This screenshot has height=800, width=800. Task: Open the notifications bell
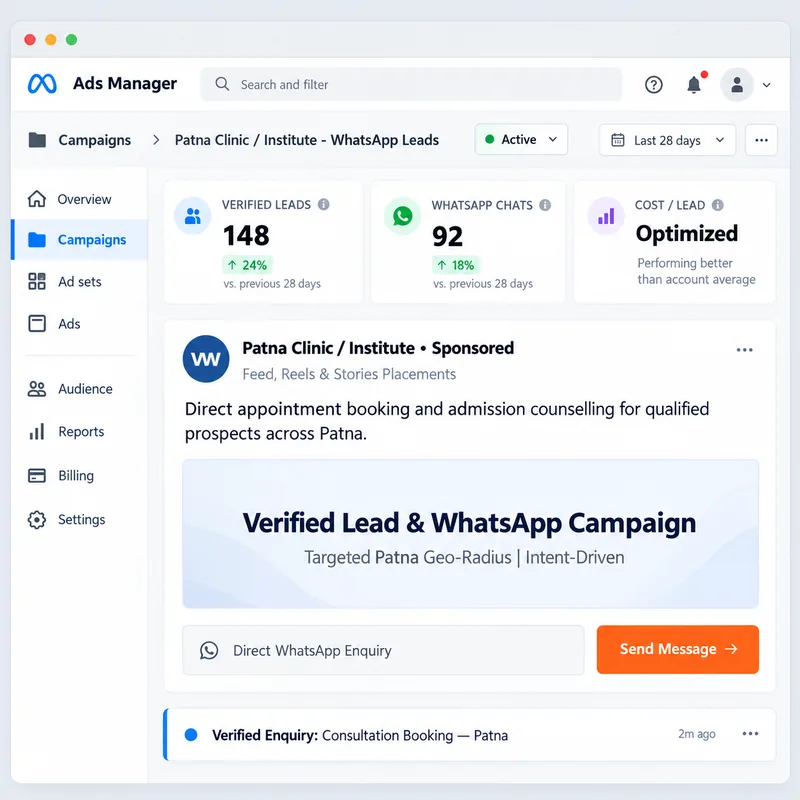[x=694, y=84]
